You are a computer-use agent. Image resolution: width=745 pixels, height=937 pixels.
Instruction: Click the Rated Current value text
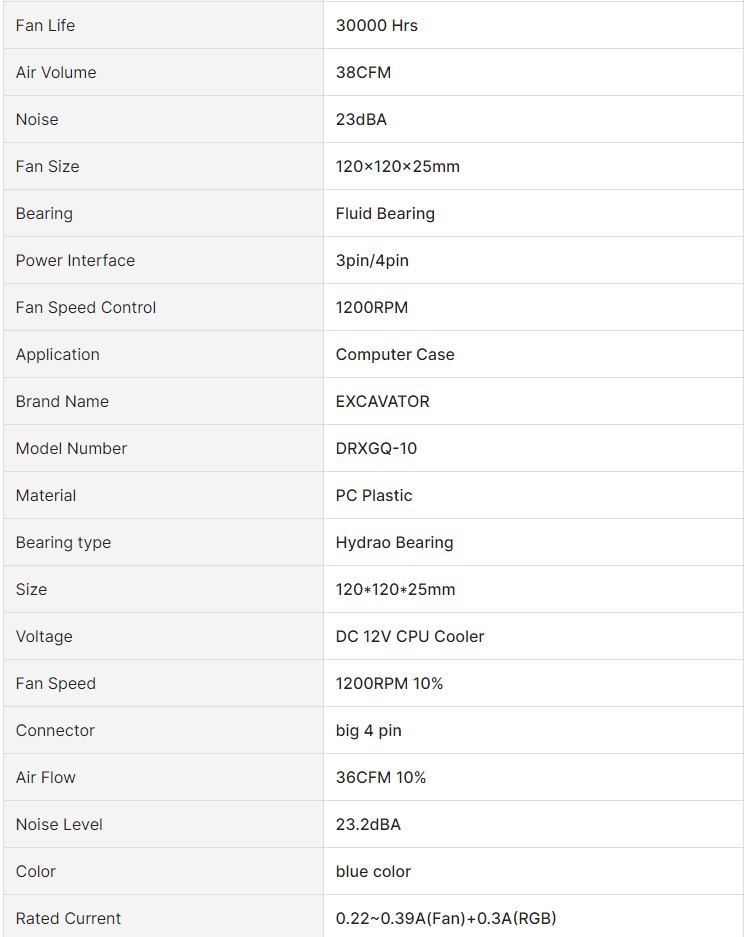pos(446,918)
